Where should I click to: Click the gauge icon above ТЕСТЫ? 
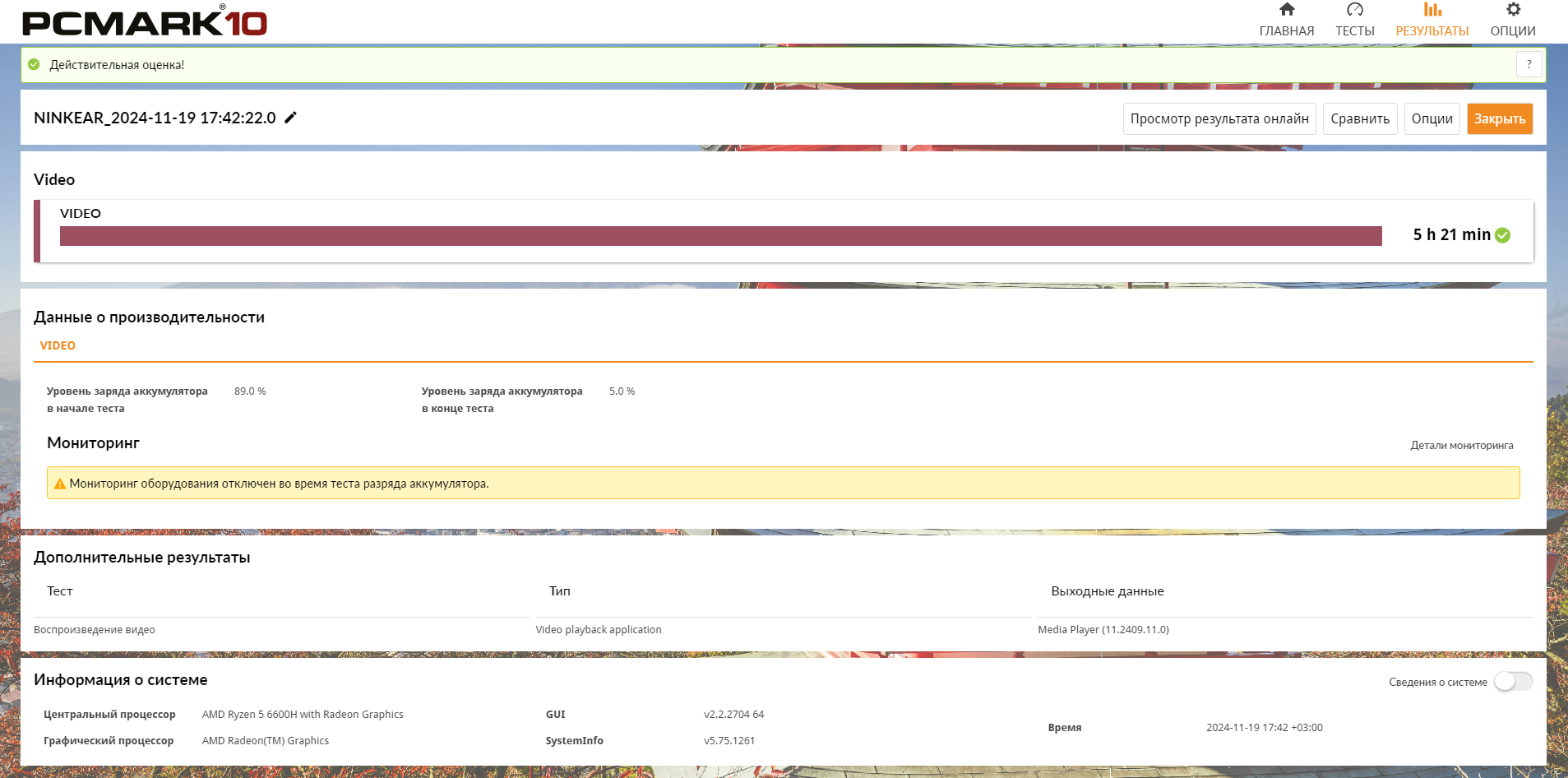tap(1355, 10)
